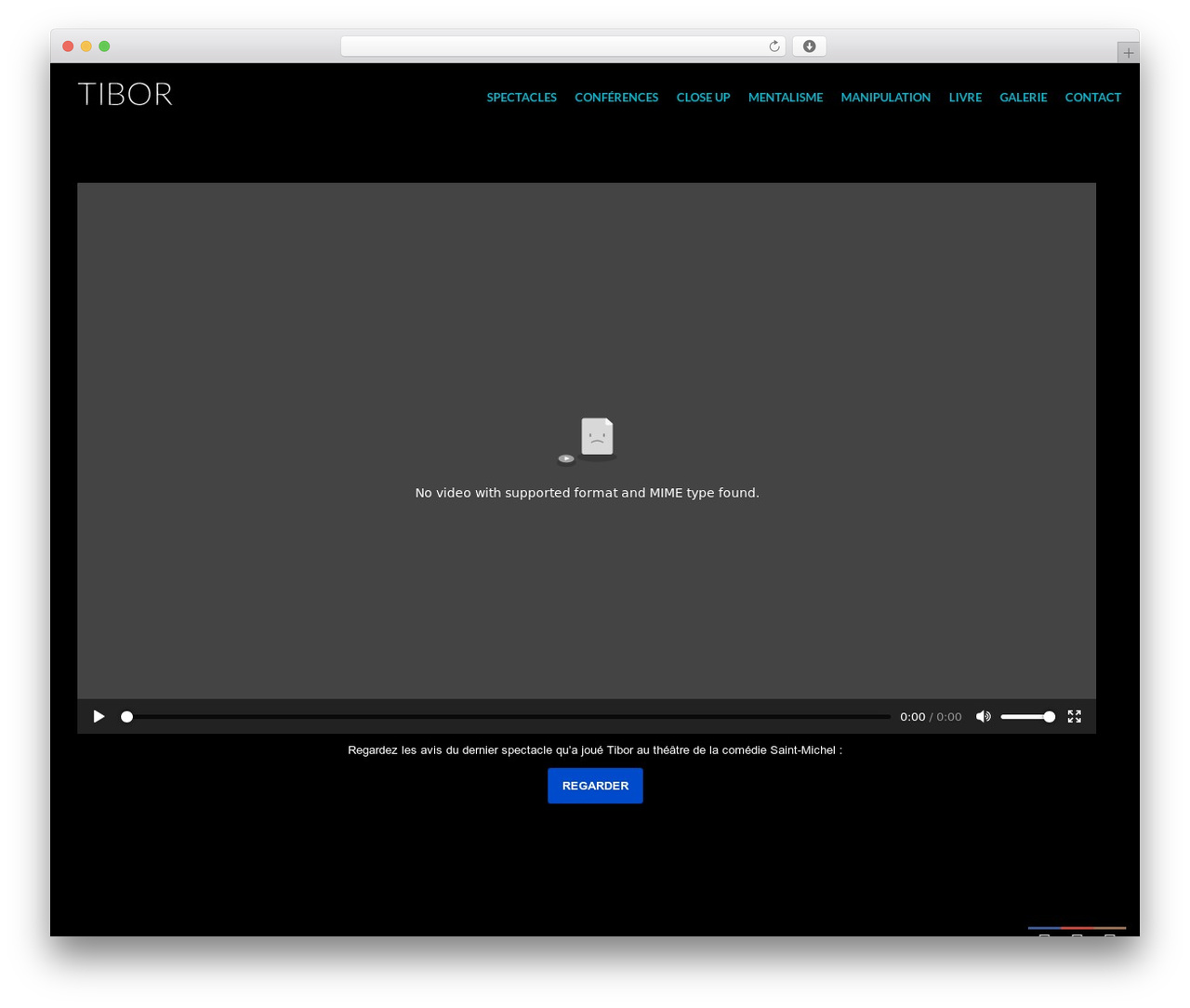Image resolution: width=1190 pixels, height=1008 pixels.
Task: Reload the page in browser
Action: pos(773,46)
